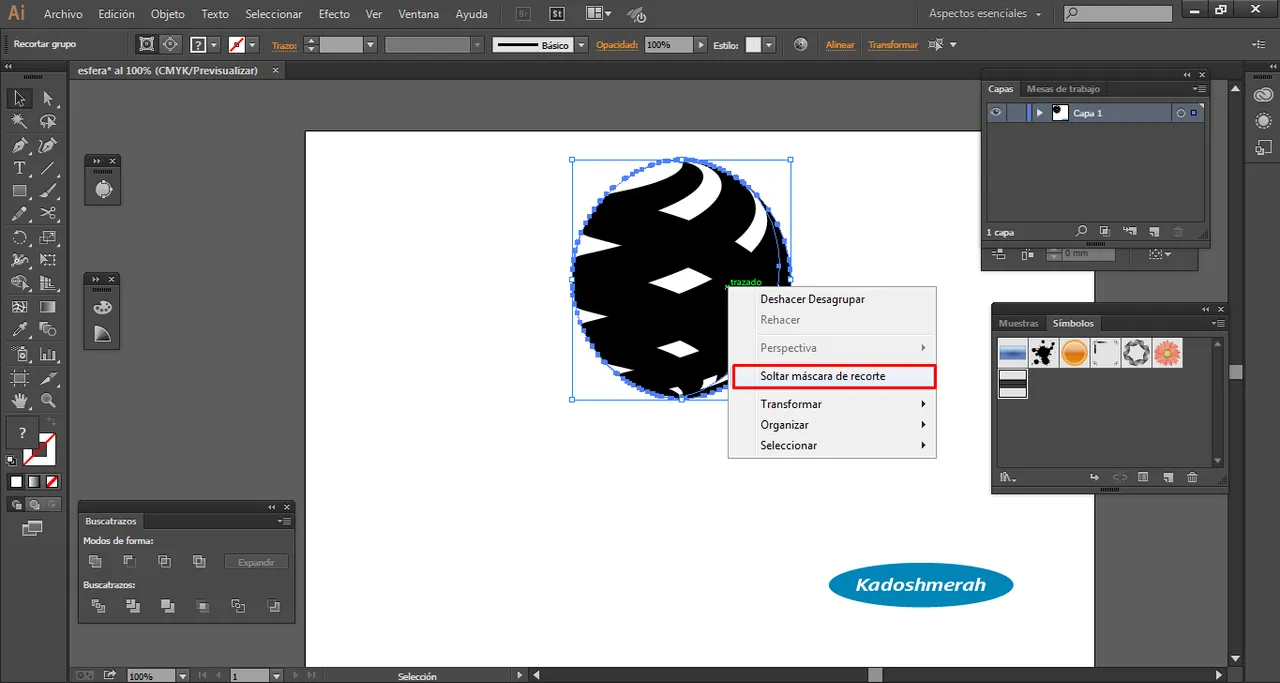Swap fill and stroke arrows
Screen dimensions: 1280x683
(x=51, y=422)
